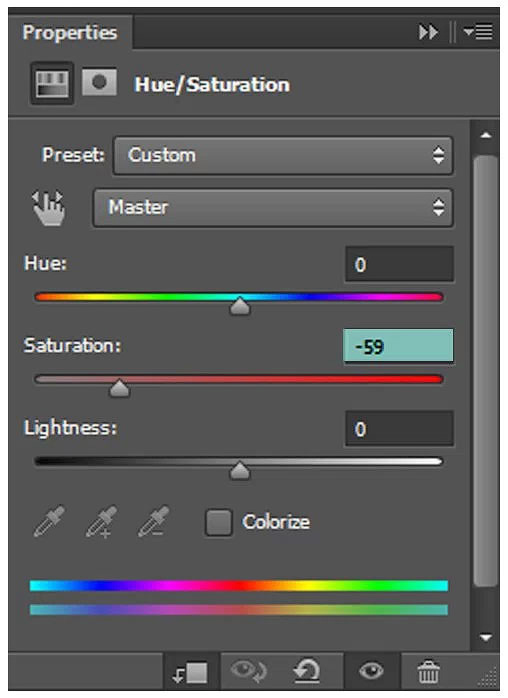Click the Properties tab

pos(70,32)
